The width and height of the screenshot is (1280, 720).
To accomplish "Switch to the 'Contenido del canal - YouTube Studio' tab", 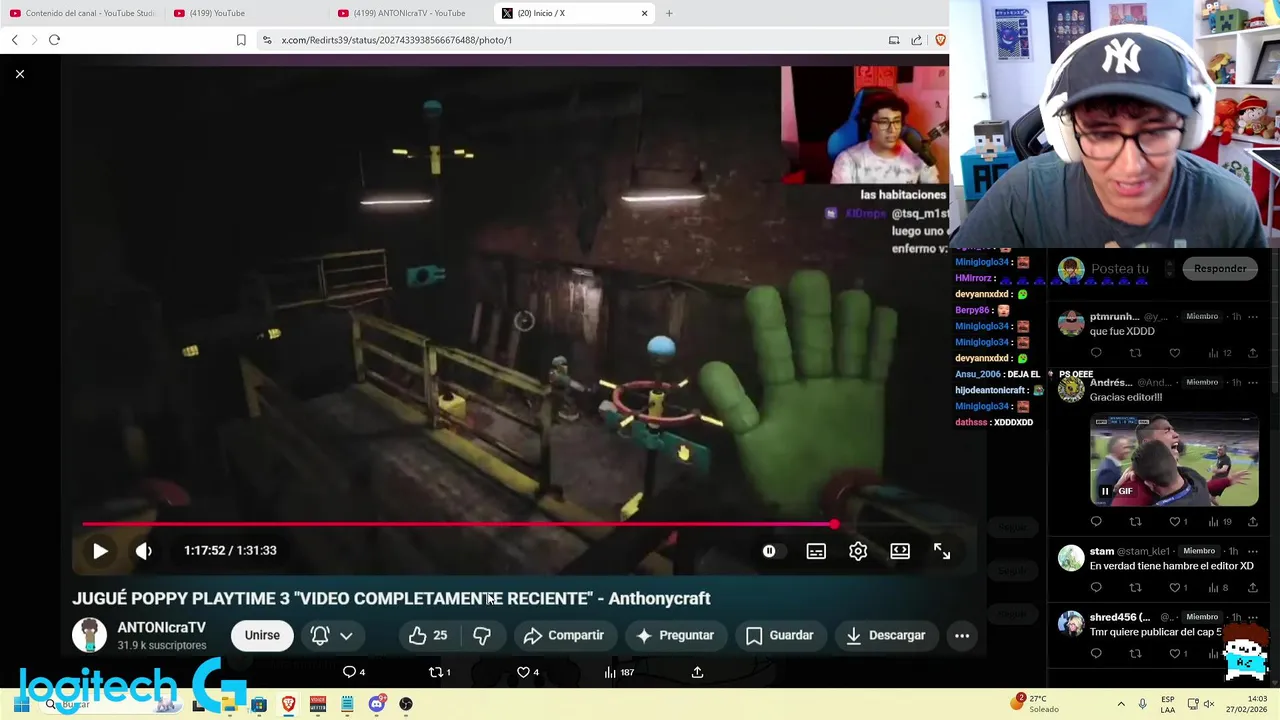I will pos(82,13).
